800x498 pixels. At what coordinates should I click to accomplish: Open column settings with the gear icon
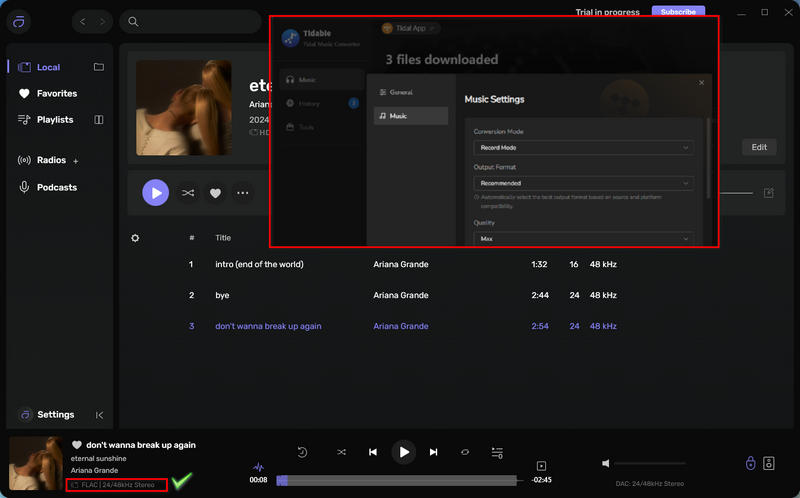[135, 238]
